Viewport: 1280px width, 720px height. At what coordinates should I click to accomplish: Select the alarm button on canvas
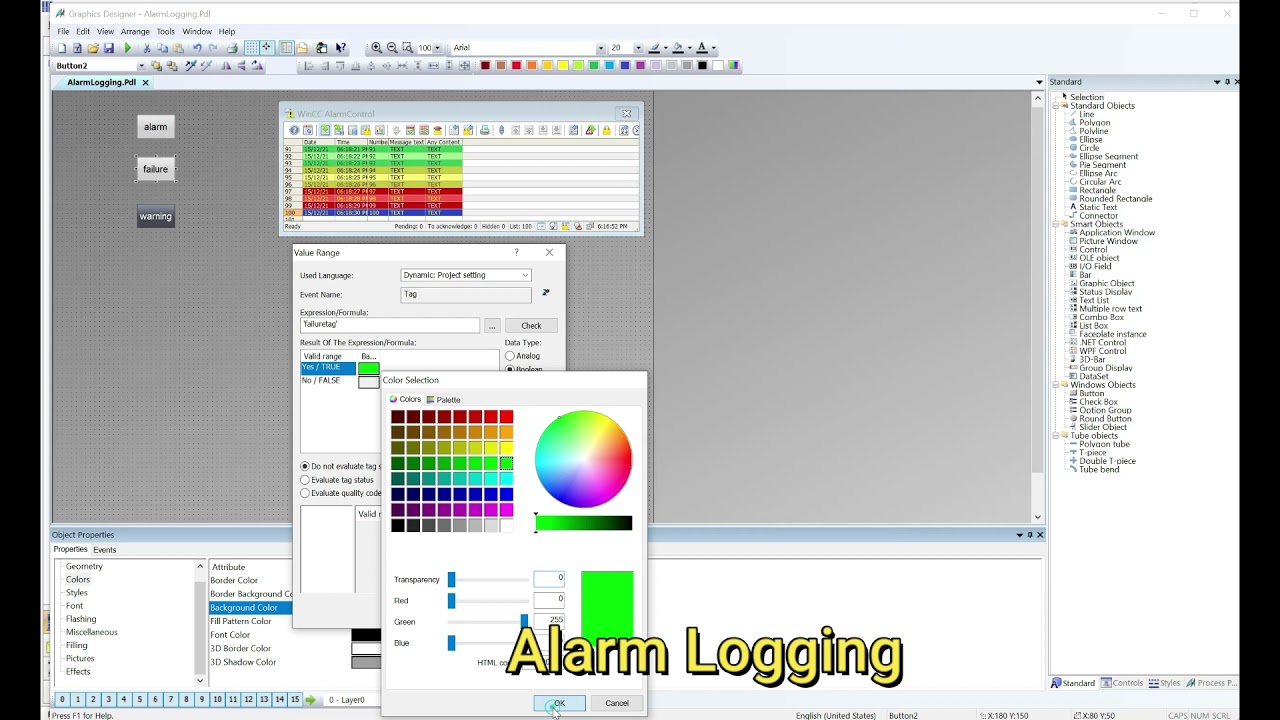(155, 126)
